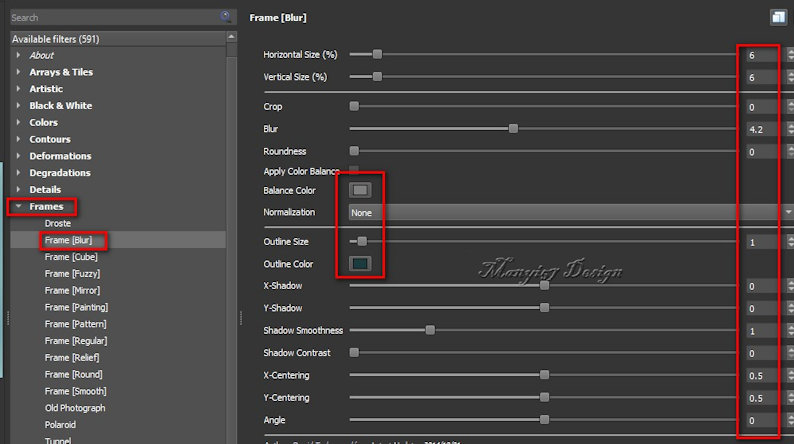
Task: Click the Blur slider handle
Action: point(513,128)
